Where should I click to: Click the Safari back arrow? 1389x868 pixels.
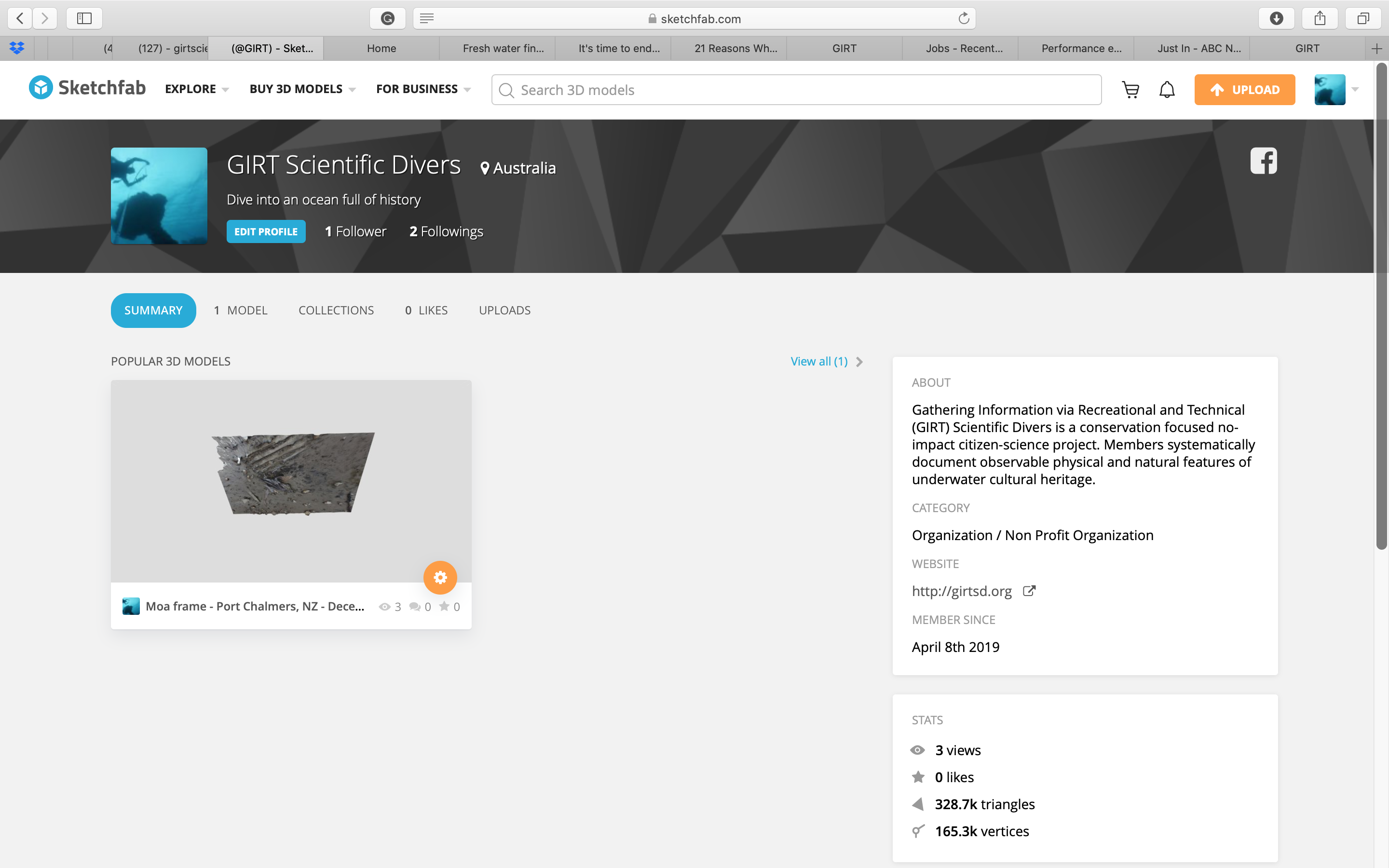20,18
